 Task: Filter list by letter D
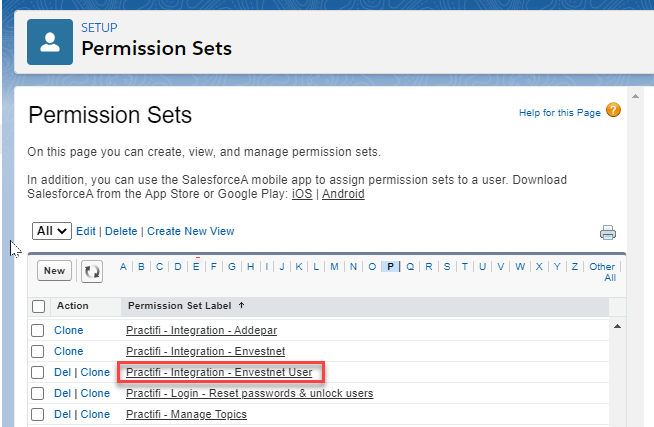(x=178, y=266)
